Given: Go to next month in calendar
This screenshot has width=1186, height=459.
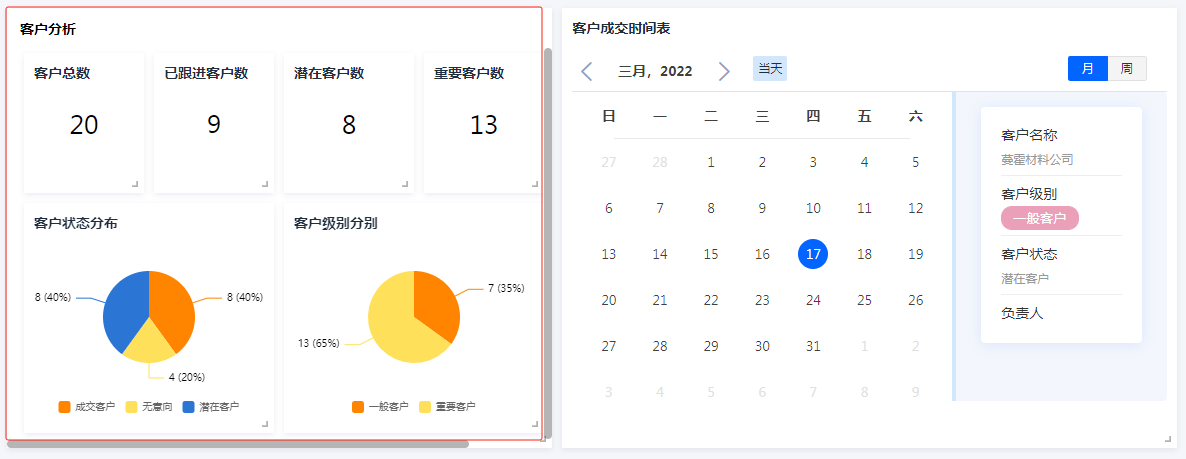Looking at the screenshot, I should click(x=724, y=71).
